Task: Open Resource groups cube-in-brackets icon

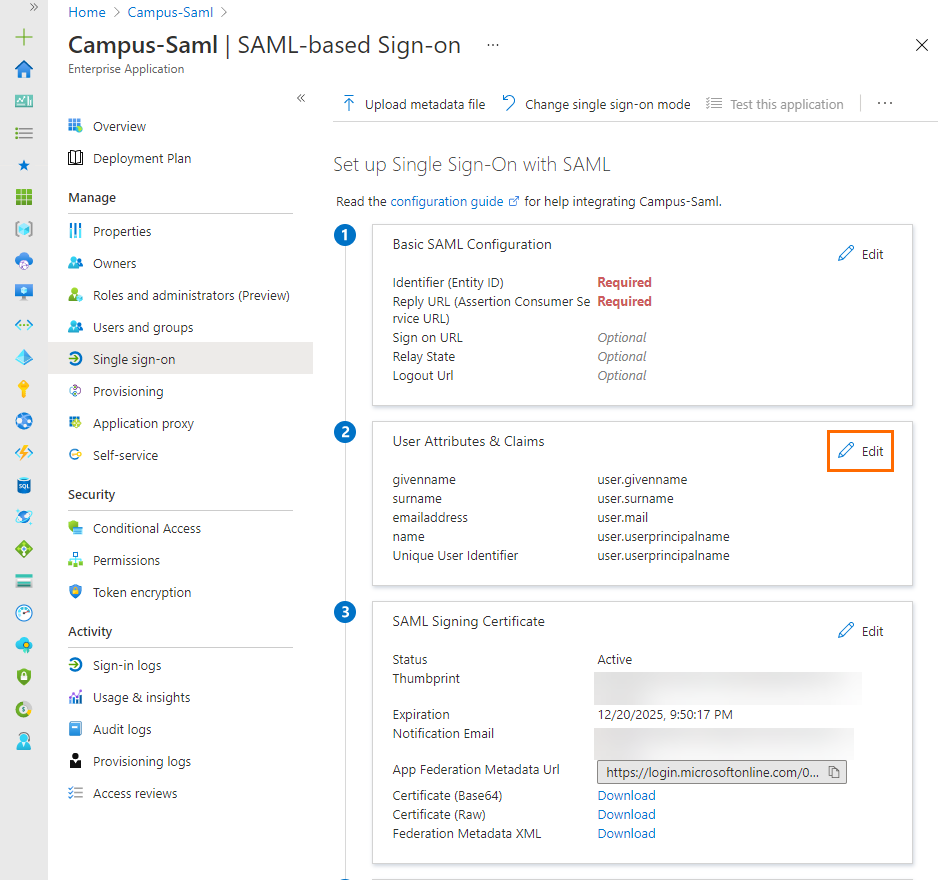Action: [24, 229]
